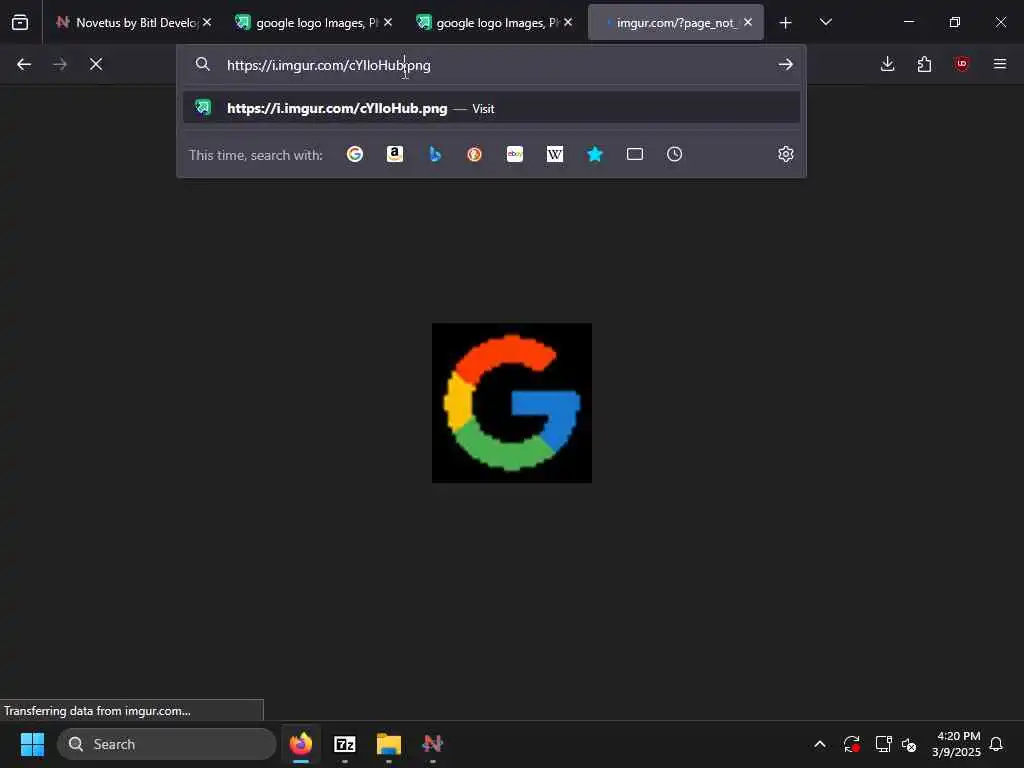Visit the i.imgur.com/cYIloHub.png suggestion

[491, 108]
